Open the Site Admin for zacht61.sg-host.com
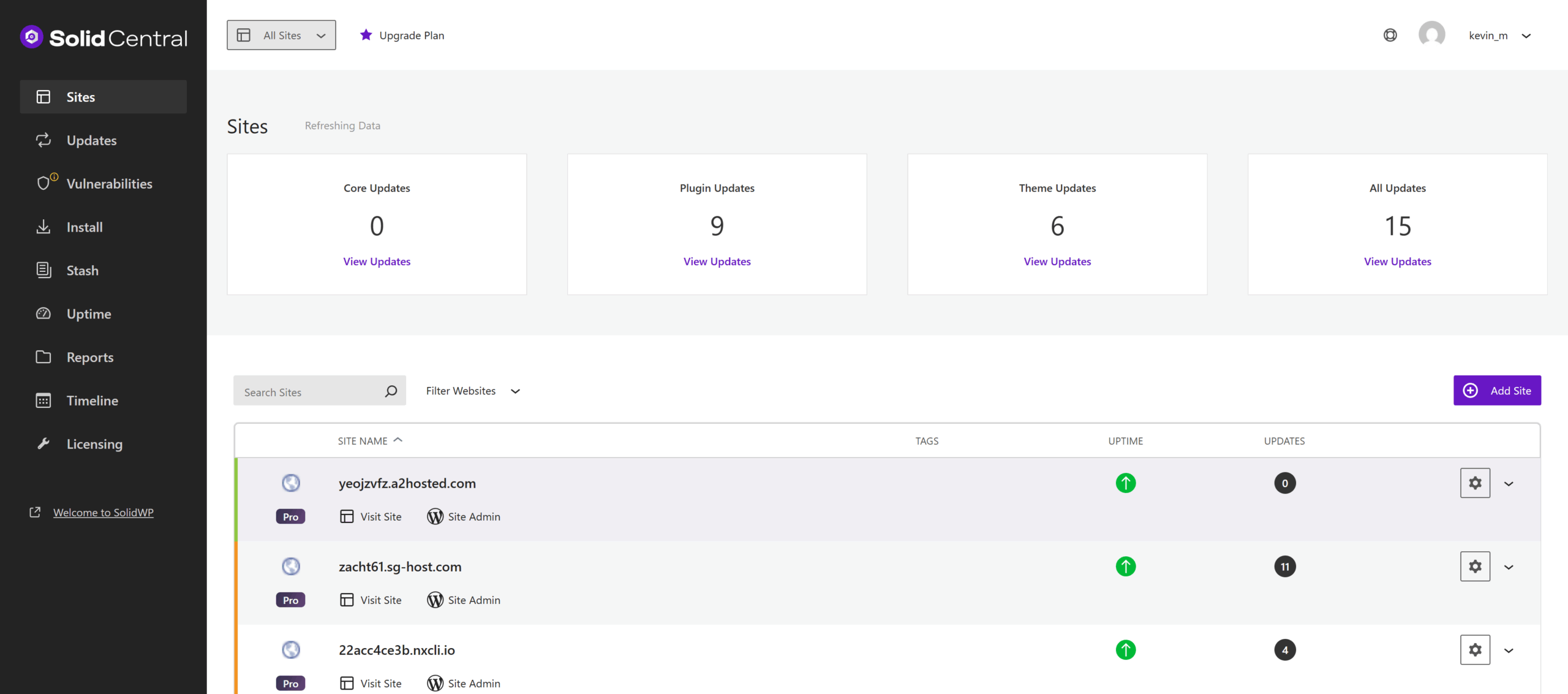The width and height of the screenshot is (1568, 694). [464, 600]
